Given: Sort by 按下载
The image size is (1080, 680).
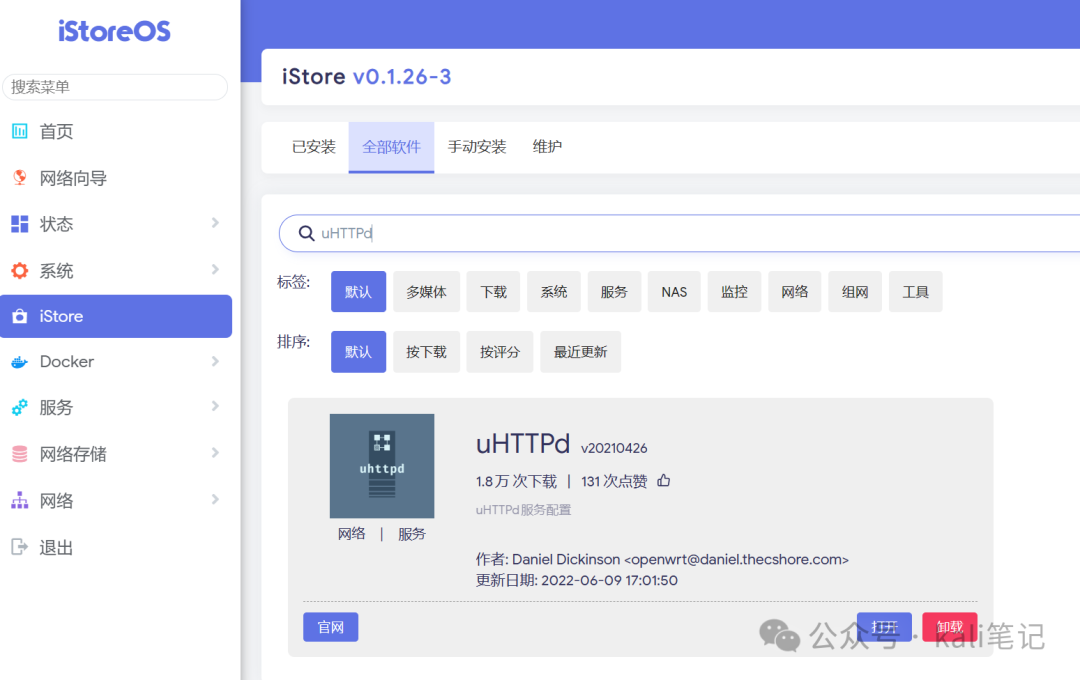Looking at the screenshot, I should (426, 351).
